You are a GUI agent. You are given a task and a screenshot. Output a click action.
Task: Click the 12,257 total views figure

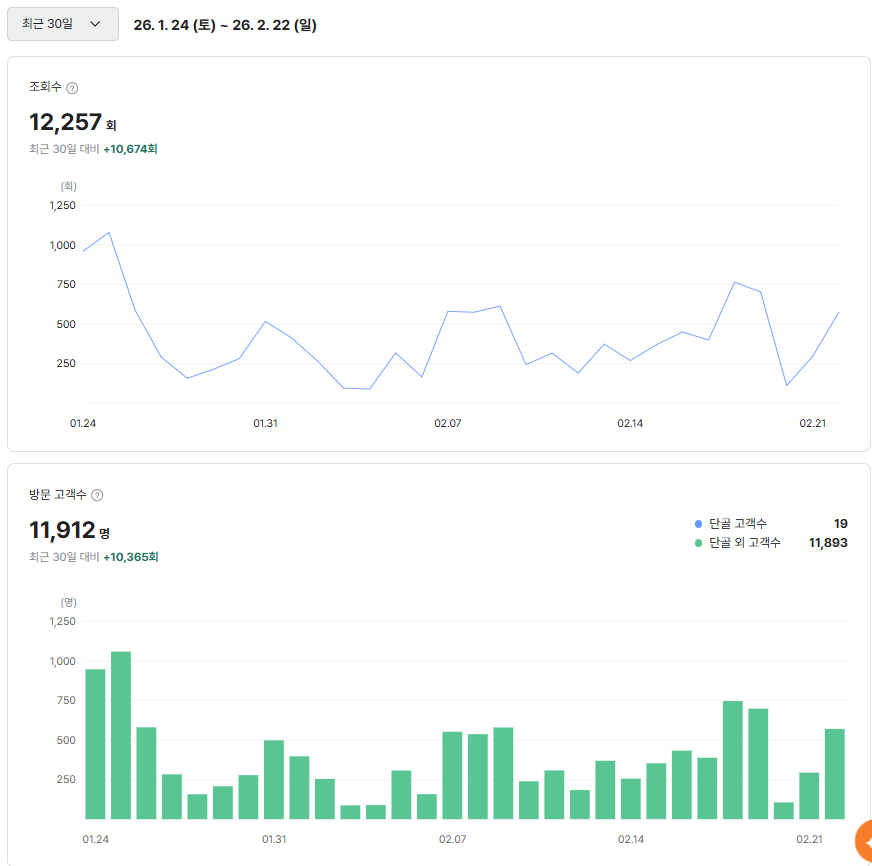coord(66,122)
